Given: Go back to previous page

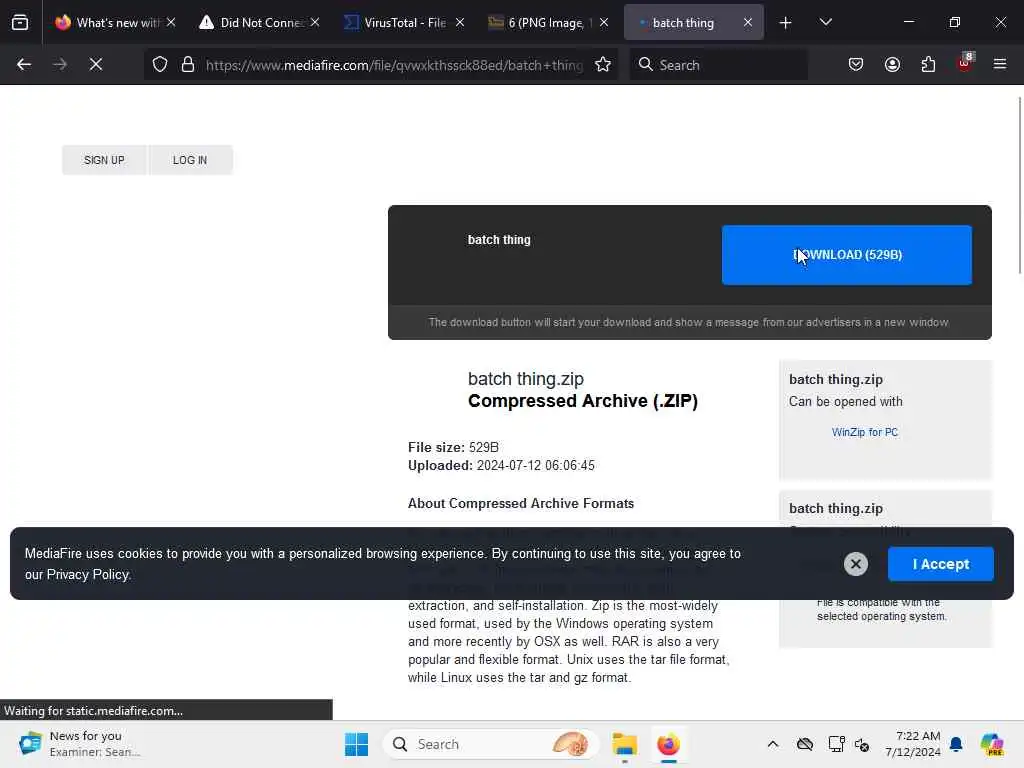Looking at the screenshot, I should tap(24, 65).
